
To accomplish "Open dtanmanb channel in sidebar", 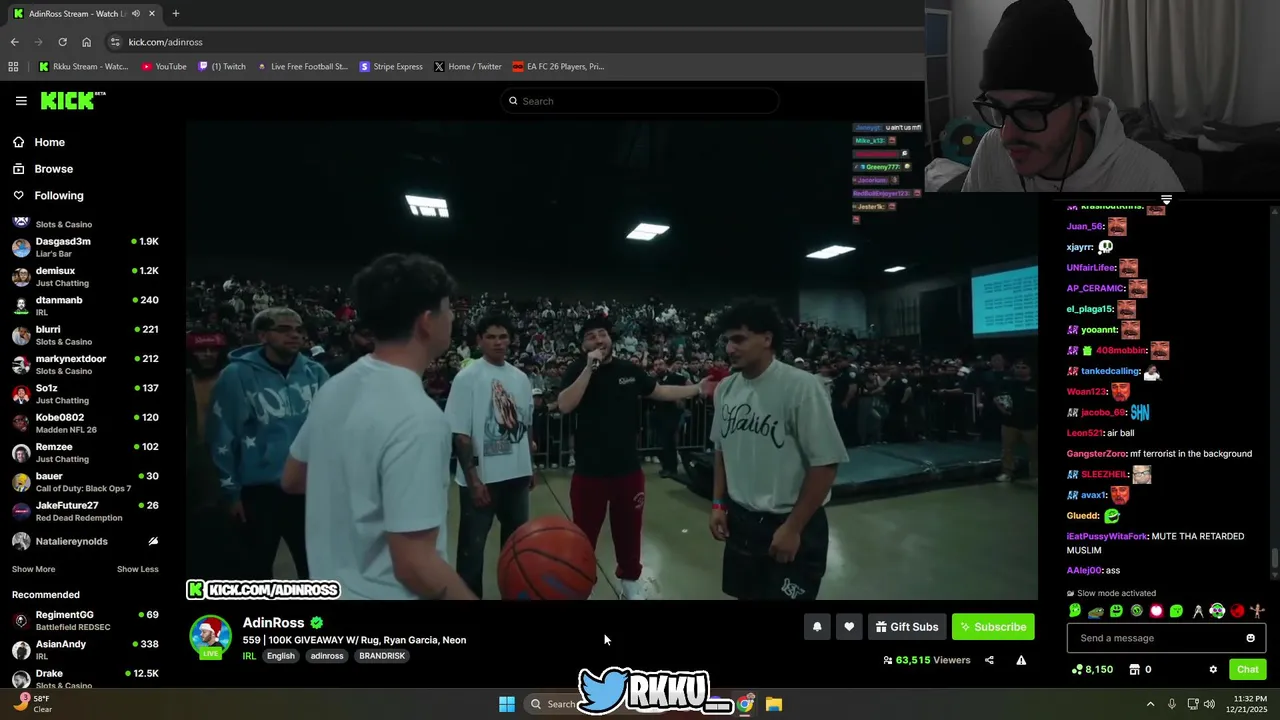I will [85, 306].
